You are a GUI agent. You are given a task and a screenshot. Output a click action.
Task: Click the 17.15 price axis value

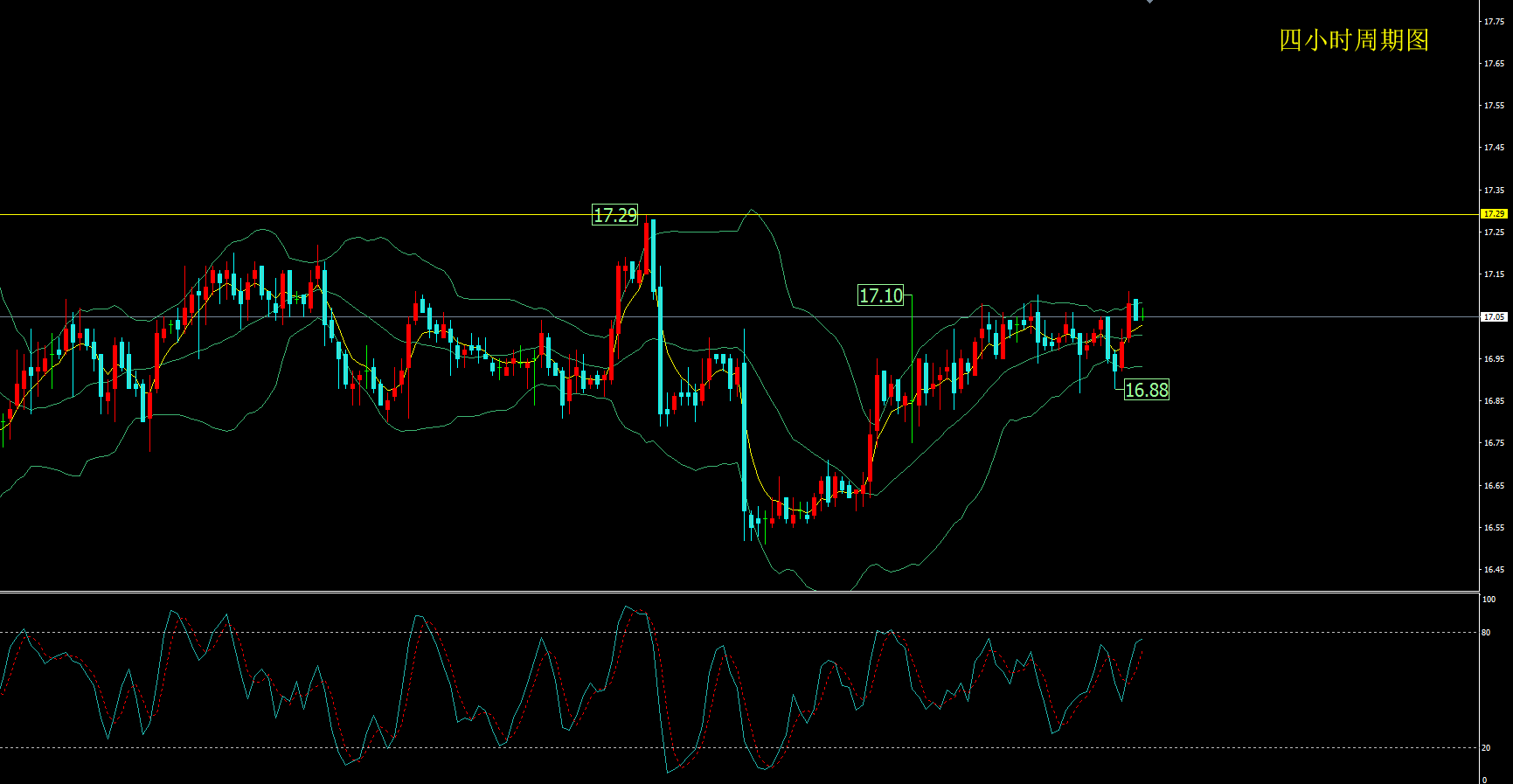pos(1494,274)
